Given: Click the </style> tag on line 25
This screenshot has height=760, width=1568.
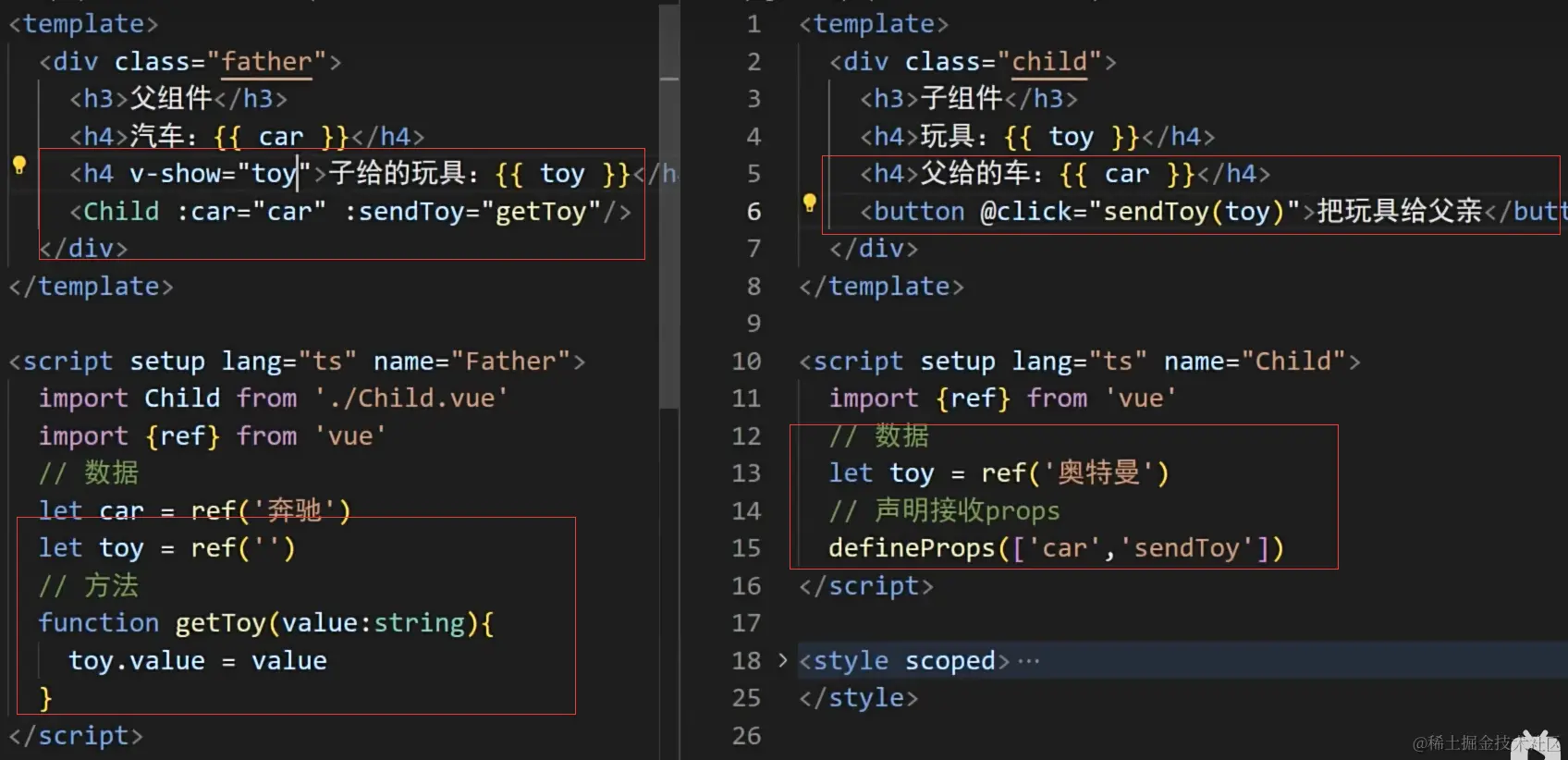Looking at the screenshot, I should click(859, 698).
